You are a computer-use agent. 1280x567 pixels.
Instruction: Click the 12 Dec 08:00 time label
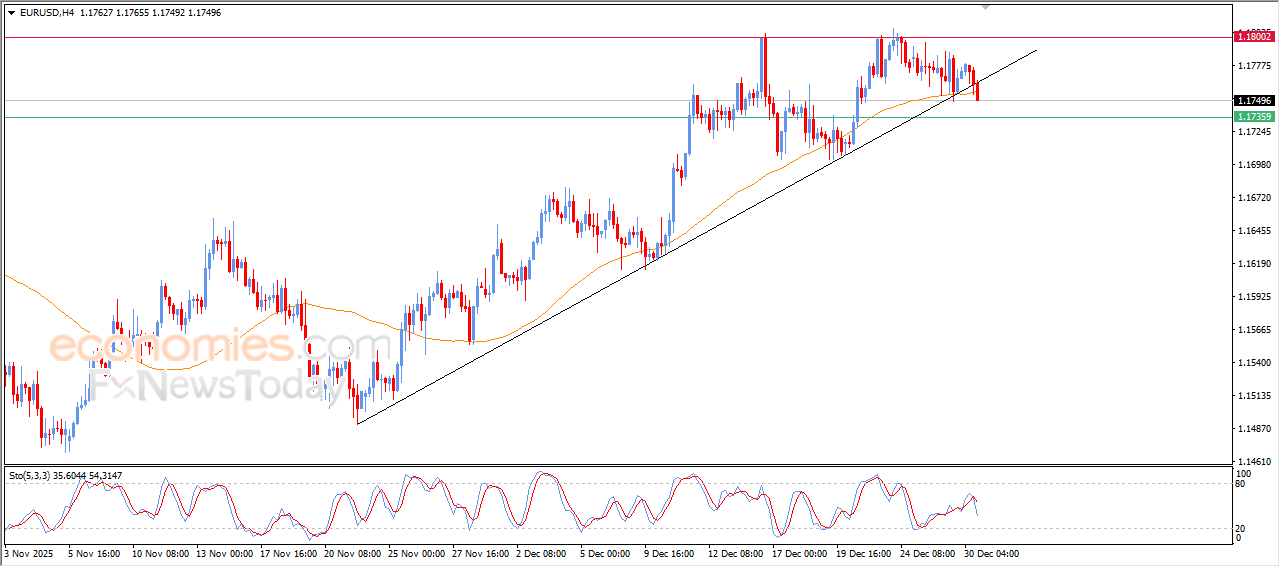(737, 553)
